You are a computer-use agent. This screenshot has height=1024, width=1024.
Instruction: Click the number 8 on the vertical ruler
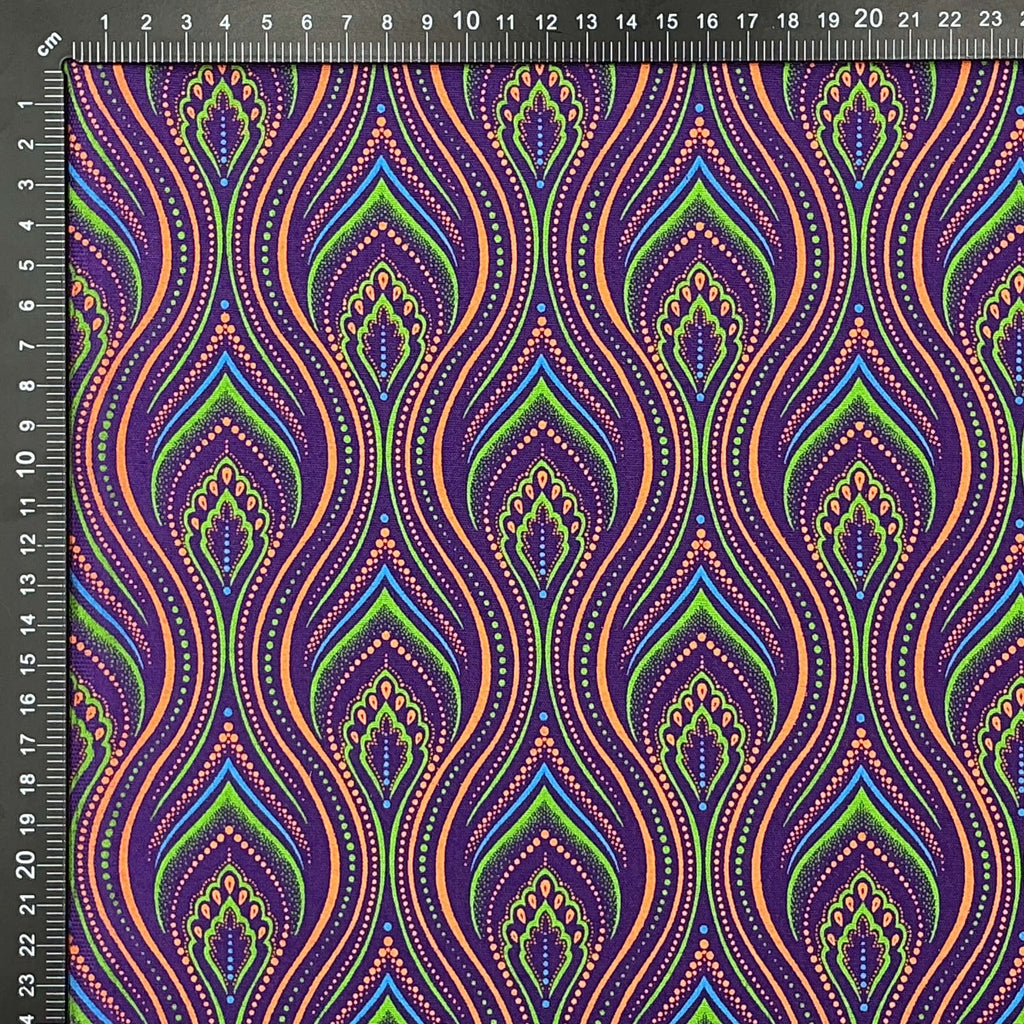point(27,385)
